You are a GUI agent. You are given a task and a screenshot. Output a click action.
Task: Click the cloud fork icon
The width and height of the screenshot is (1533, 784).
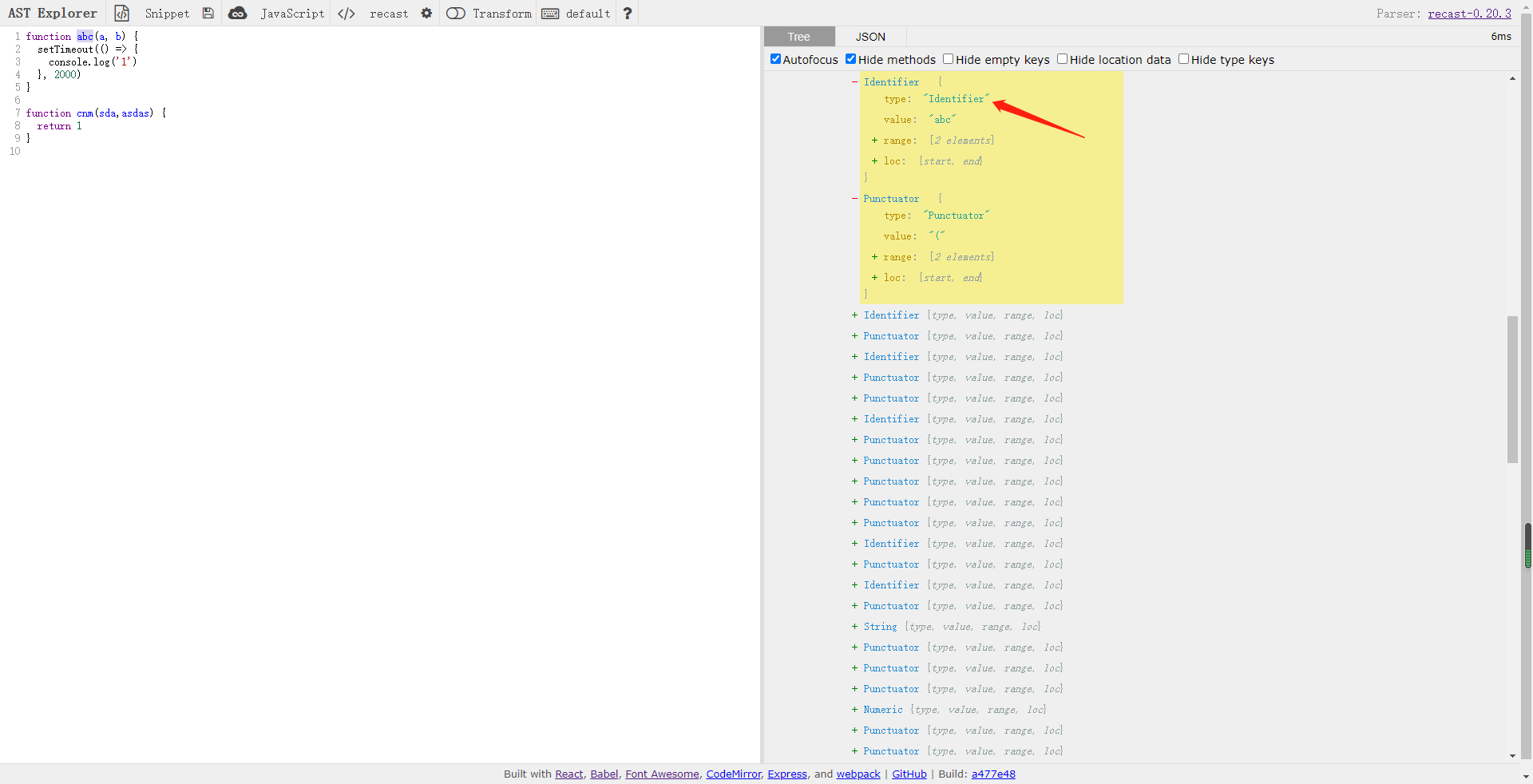237,14
